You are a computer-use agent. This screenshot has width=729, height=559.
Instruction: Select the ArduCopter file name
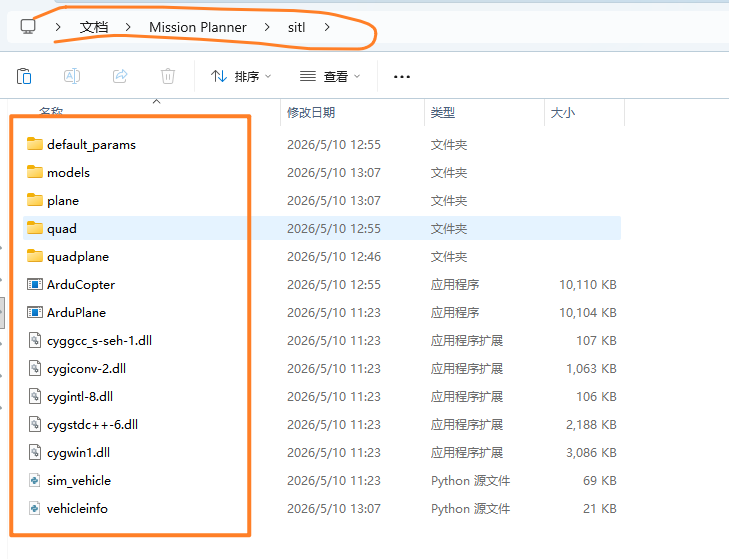click(x=81, y=285)
